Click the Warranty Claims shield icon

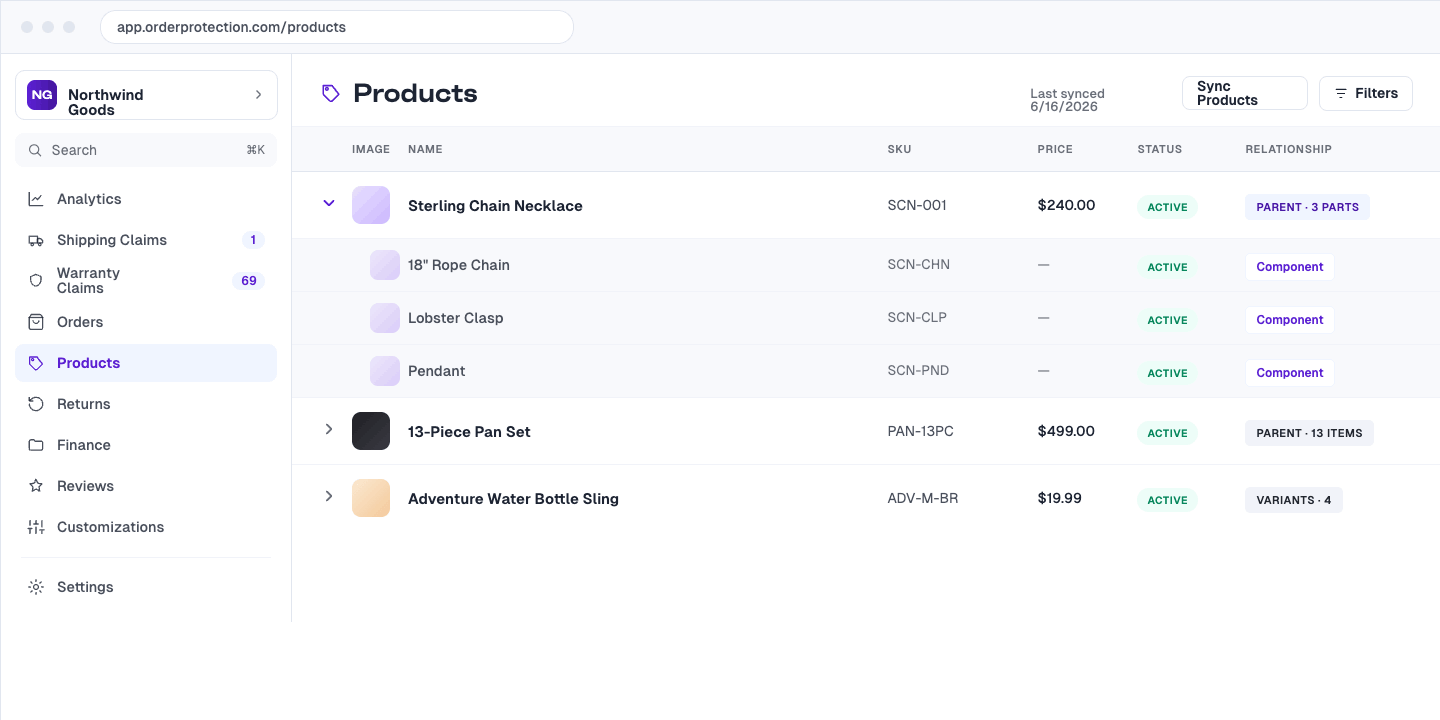coord(36,281)
